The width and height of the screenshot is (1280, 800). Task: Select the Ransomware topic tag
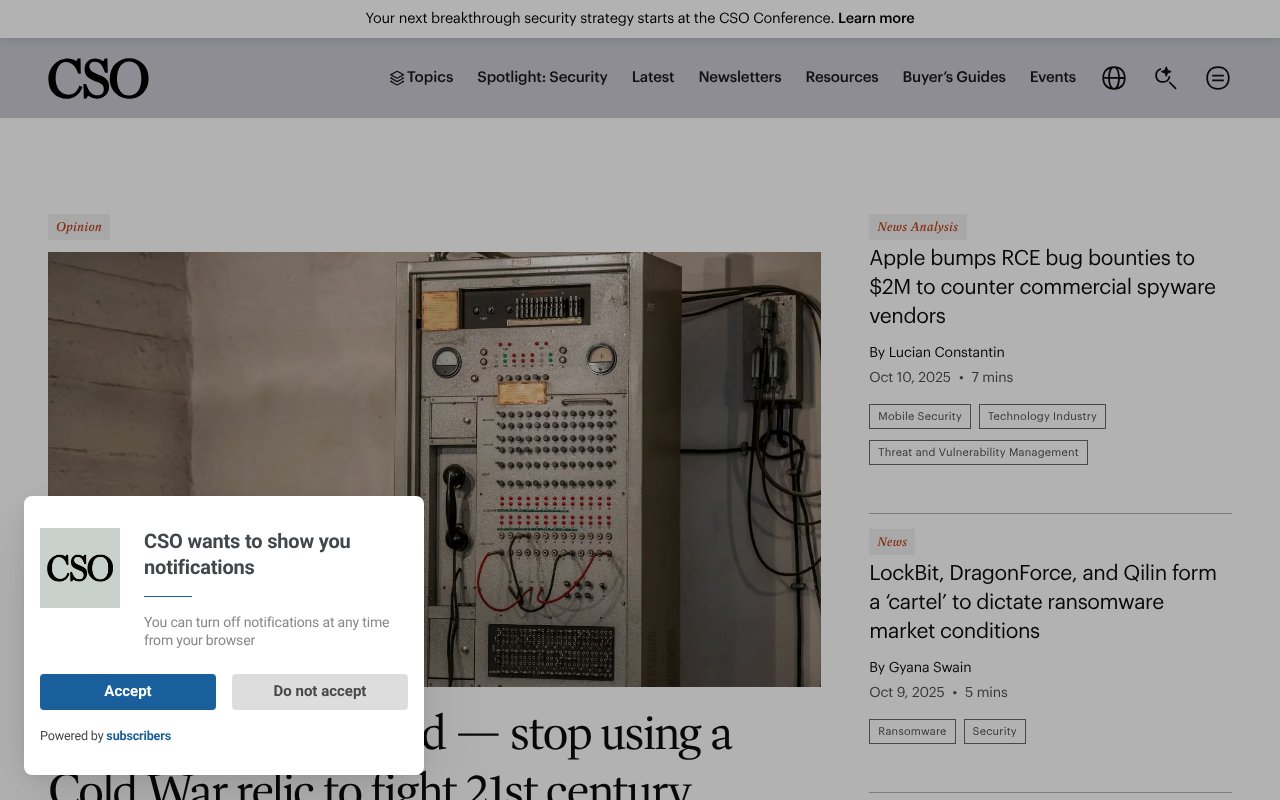tap(912, 731)
